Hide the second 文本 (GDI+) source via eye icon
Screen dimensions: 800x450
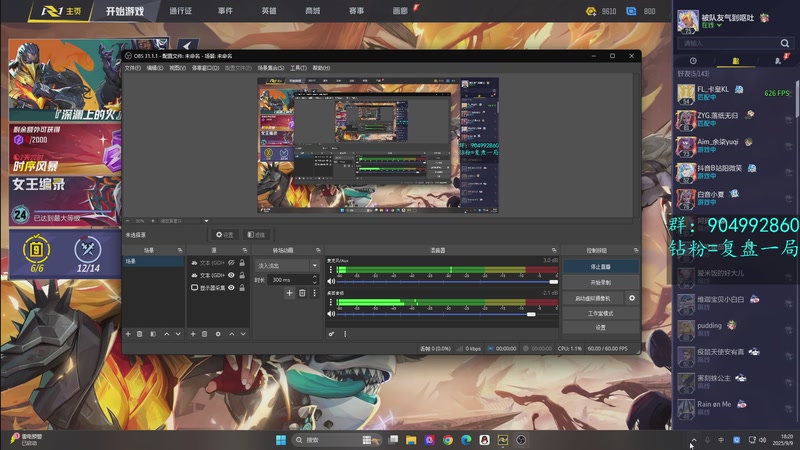click(x=232, y=275)
